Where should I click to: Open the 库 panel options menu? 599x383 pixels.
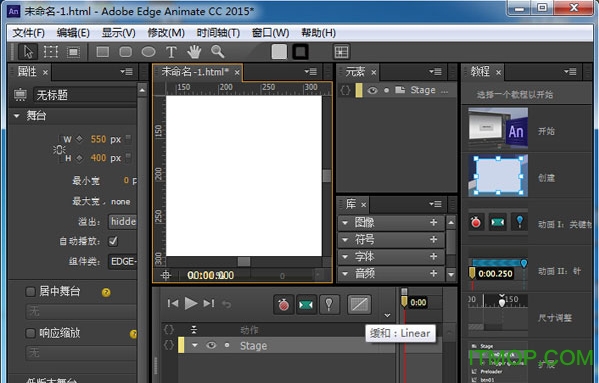pos(435,204)
